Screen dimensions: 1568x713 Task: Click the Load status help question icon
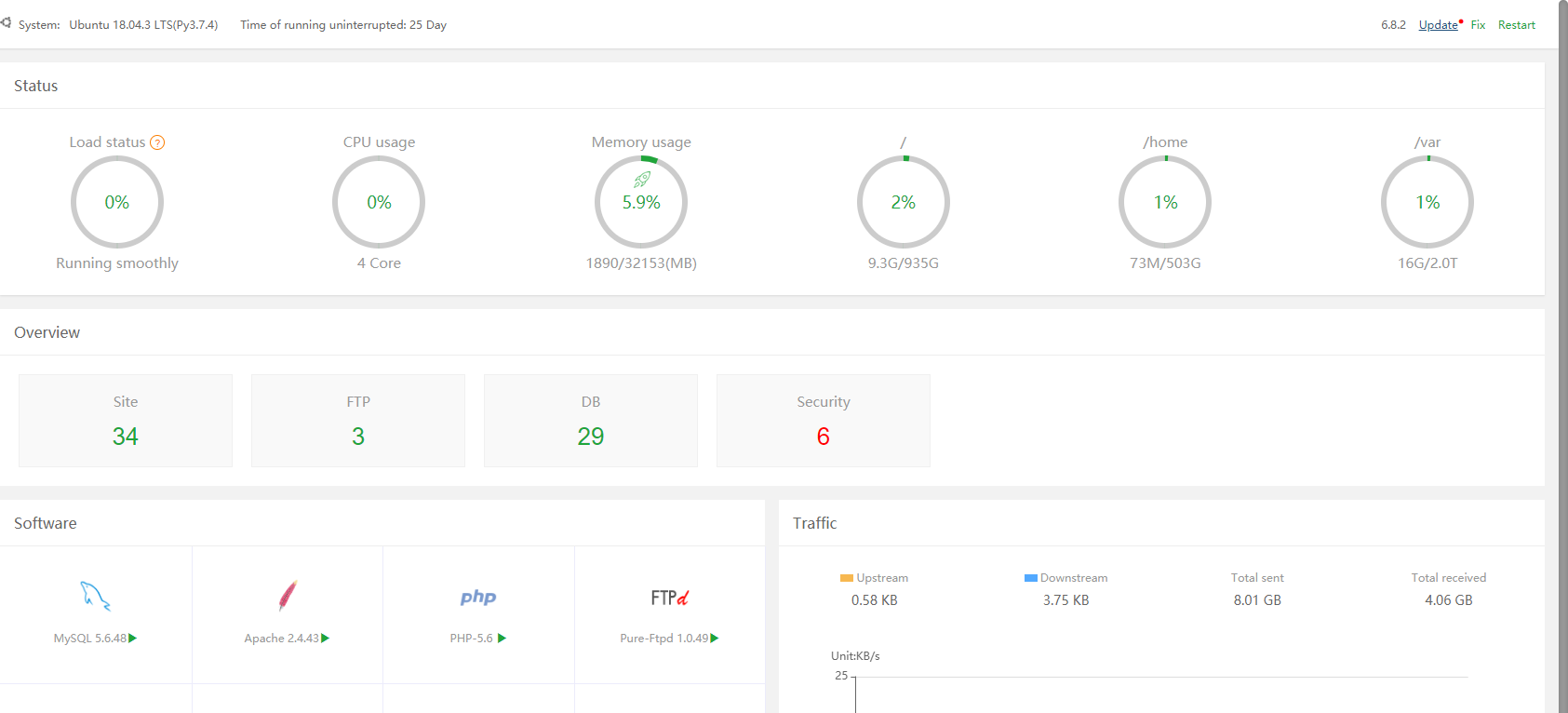157,142
